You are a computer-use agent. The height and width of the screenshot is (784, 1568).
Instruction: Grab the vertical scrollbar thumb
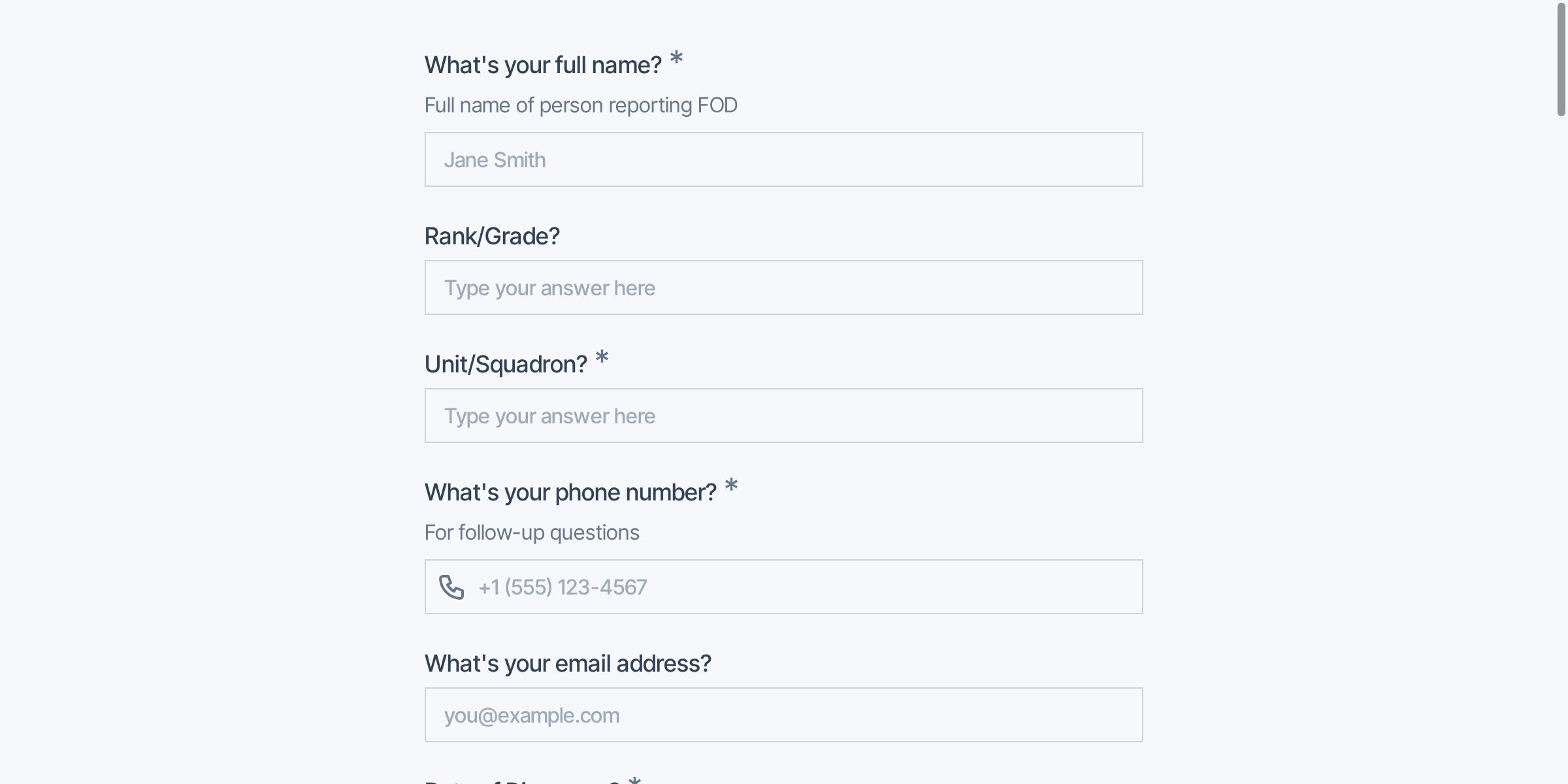point(1561,59)
